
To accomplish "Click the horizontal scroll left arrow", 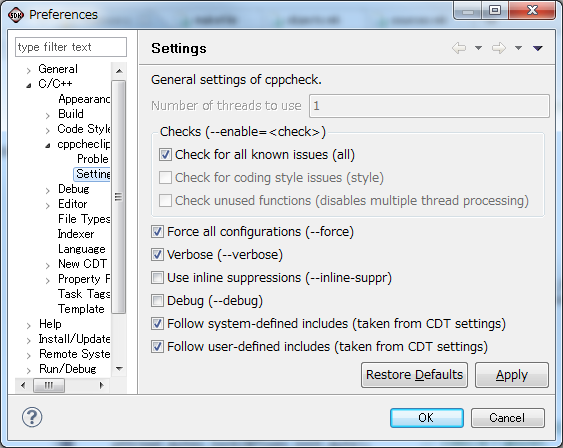I will 23,386.
